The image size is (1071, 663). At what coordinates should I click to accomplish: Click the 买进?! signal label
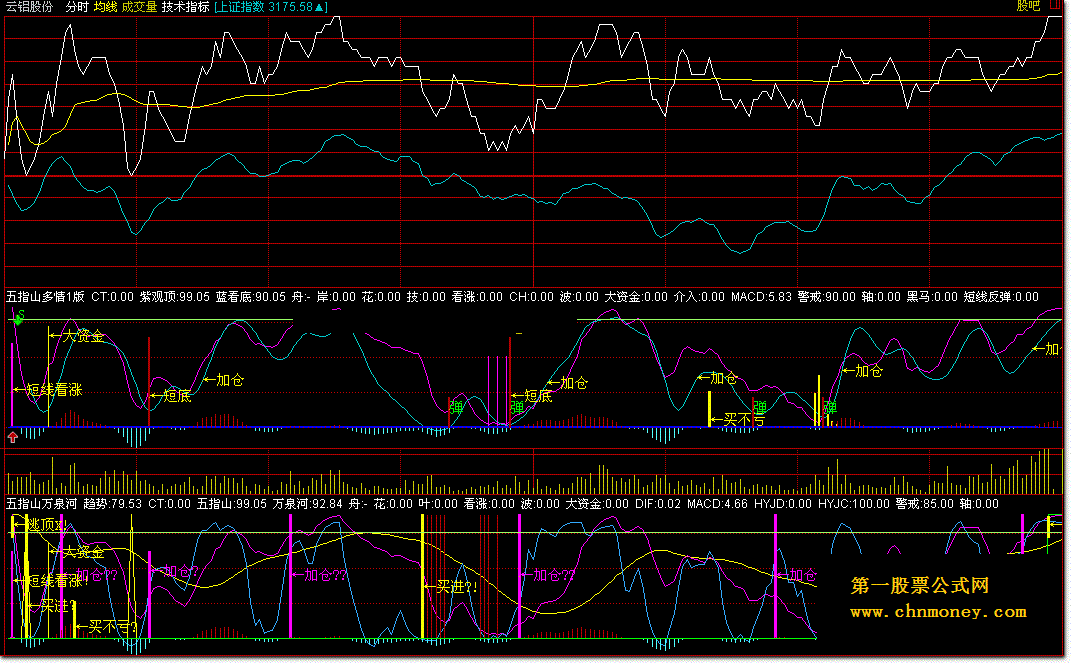(457, 586)
